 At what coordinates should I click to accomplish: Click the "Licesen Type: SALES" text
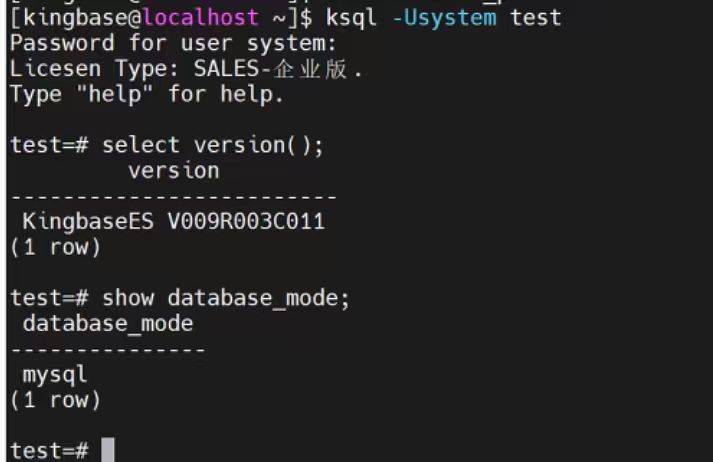pos(134,70)
